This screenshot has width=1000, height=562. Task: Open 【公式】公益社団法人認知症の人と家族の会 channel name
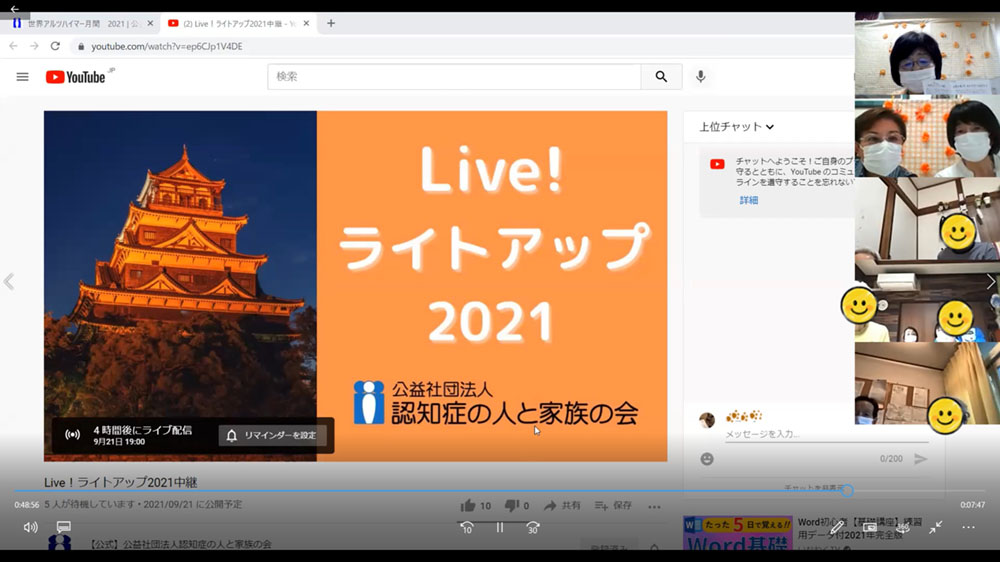(179, 544)
